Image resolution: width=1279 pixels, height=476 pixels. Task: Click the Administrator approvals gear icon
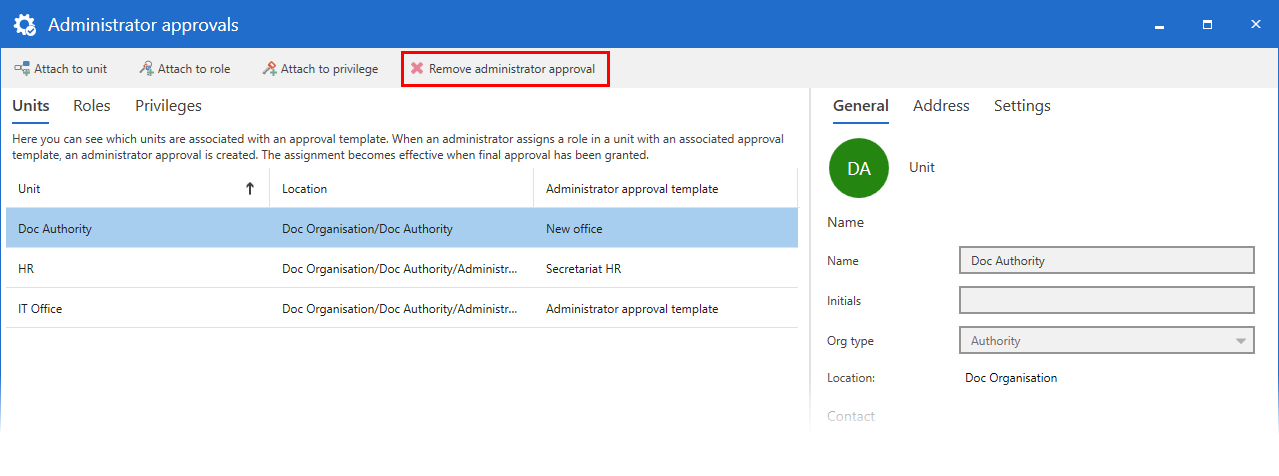click(24, 24)
